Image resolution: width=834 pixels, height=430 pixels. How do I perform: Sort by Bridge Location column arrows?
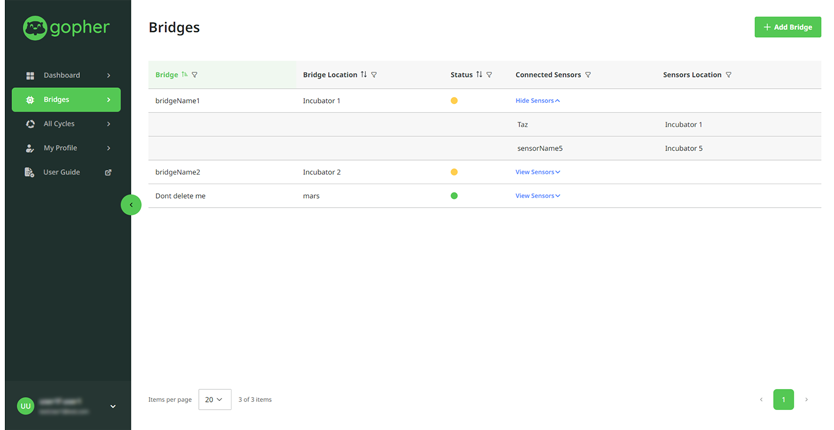click(x=364, y=75)
